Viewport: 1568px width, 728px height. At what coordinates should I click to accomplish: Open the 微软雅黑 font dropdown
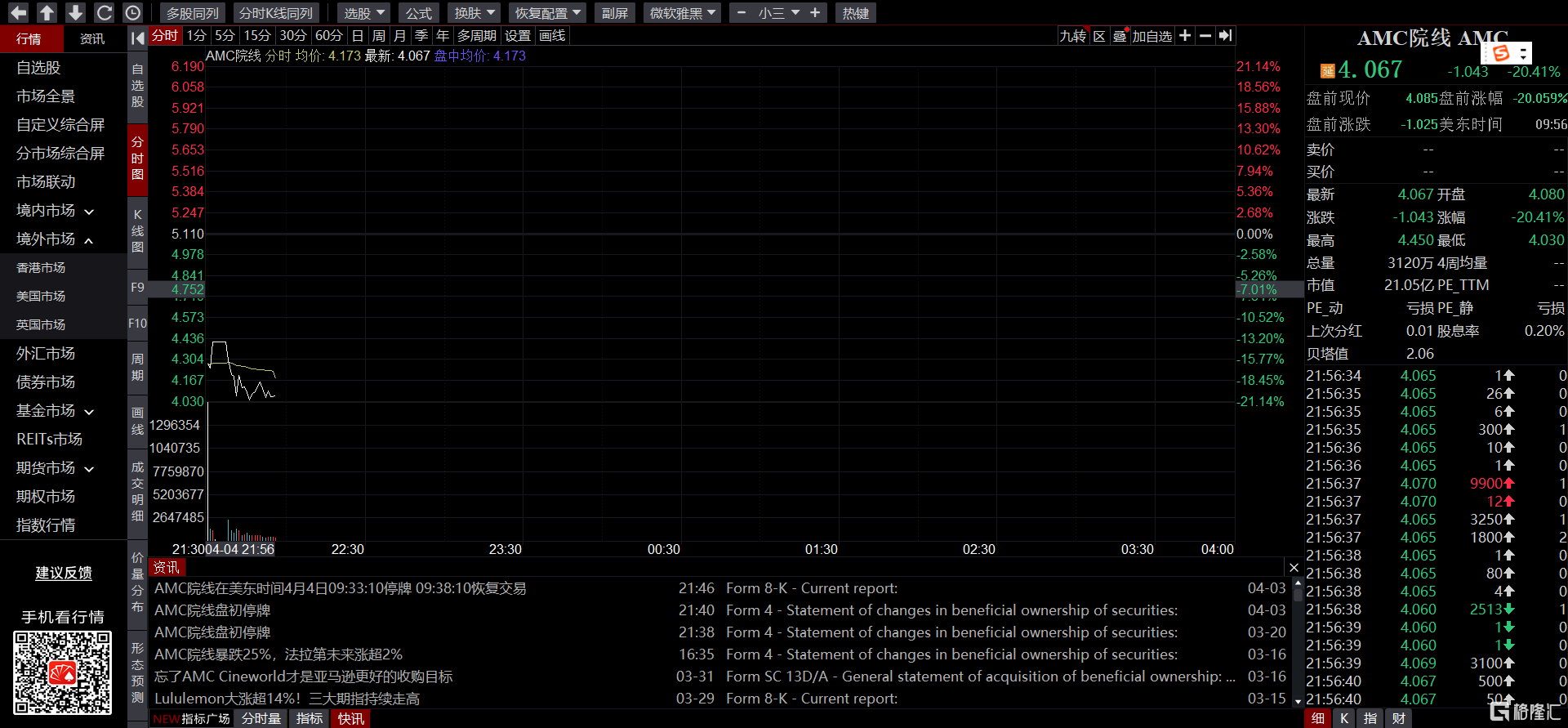click(682, 13)
